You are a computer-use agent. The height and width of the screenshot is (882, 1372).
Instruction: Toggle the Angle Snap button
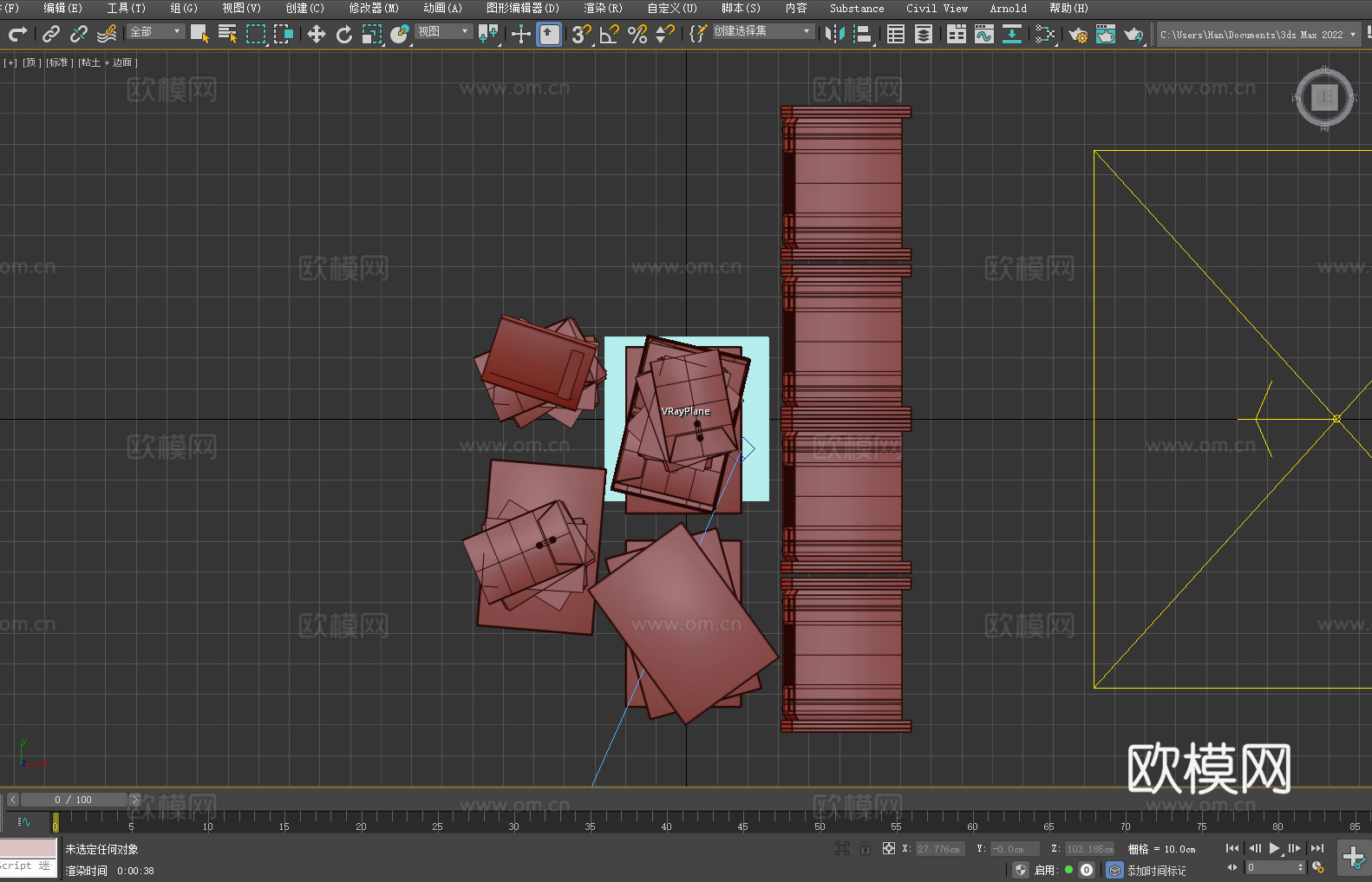click(x=610, y=34)
